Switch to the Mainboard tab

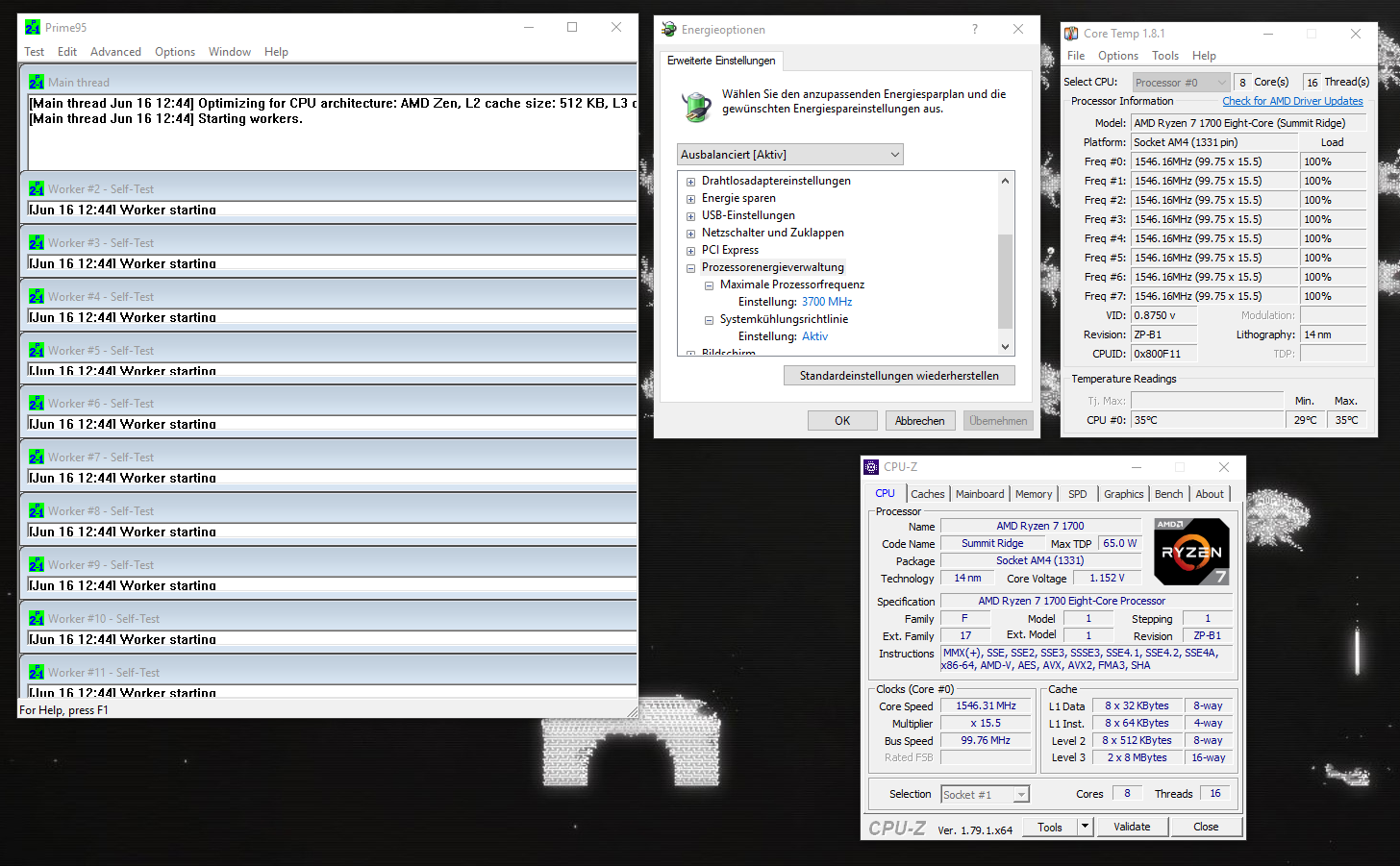pyautogui.click(x=980, y=494)
